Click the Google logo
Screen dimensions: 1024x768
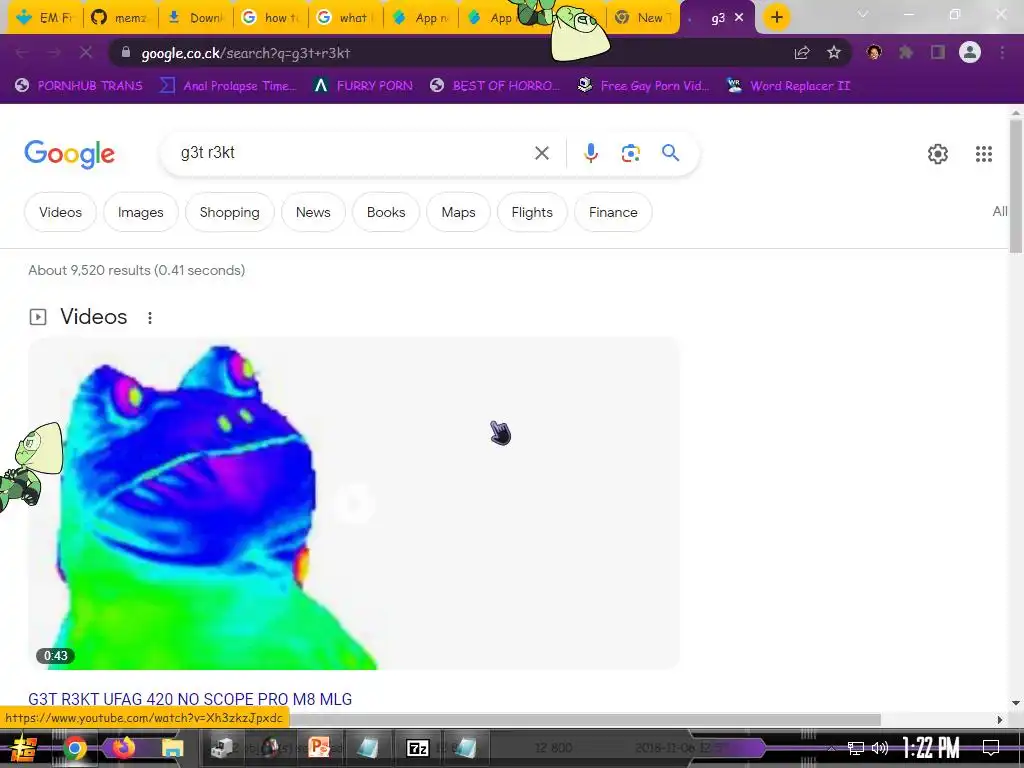point(69,154)
